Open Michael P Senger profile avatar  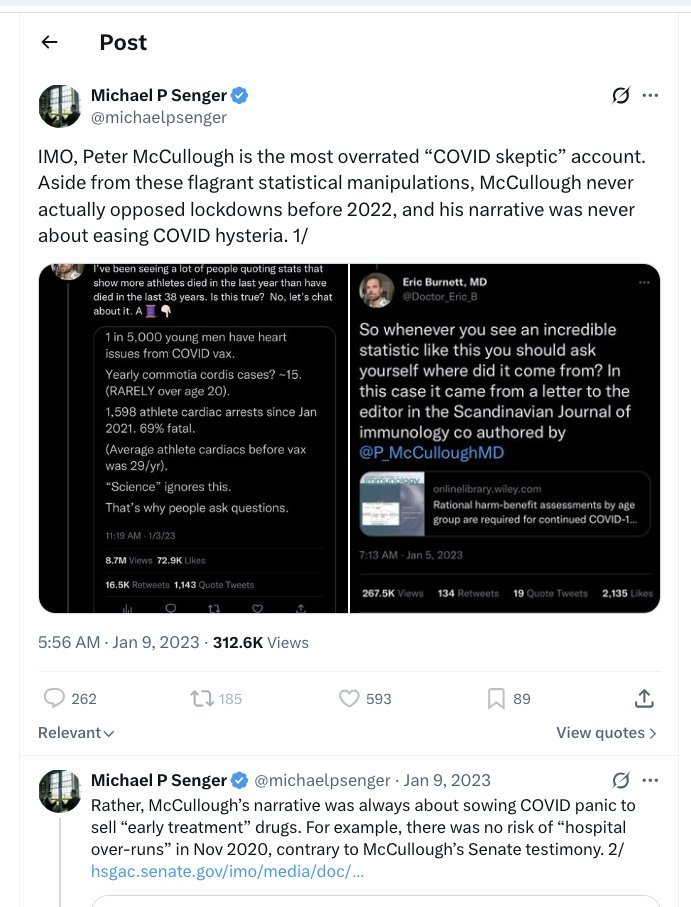[x=60, y=106]
